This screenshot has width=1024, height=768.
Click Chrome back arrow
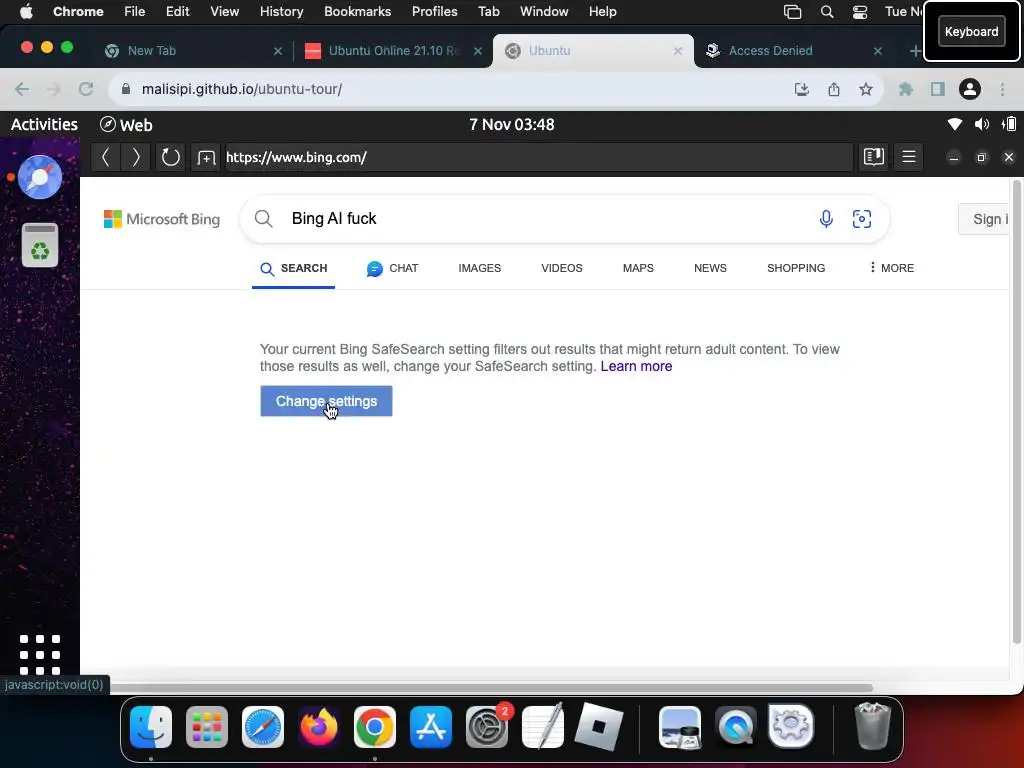(x=22, y=89)
